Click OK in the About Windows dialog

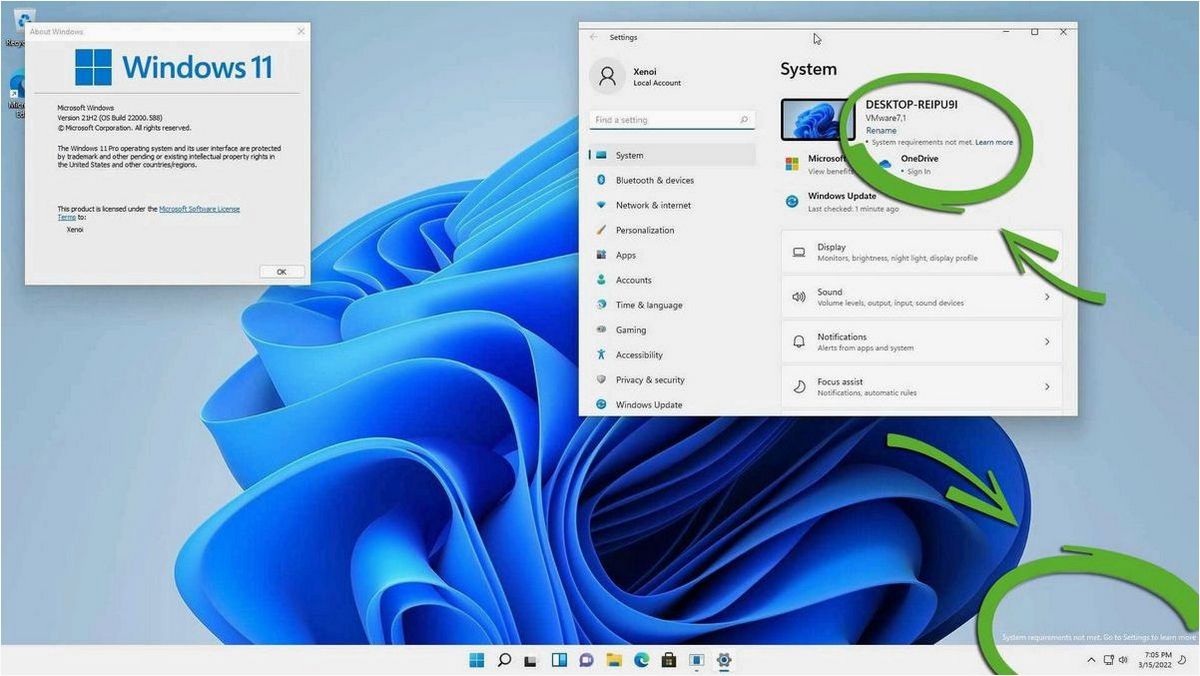click(281, 271)
